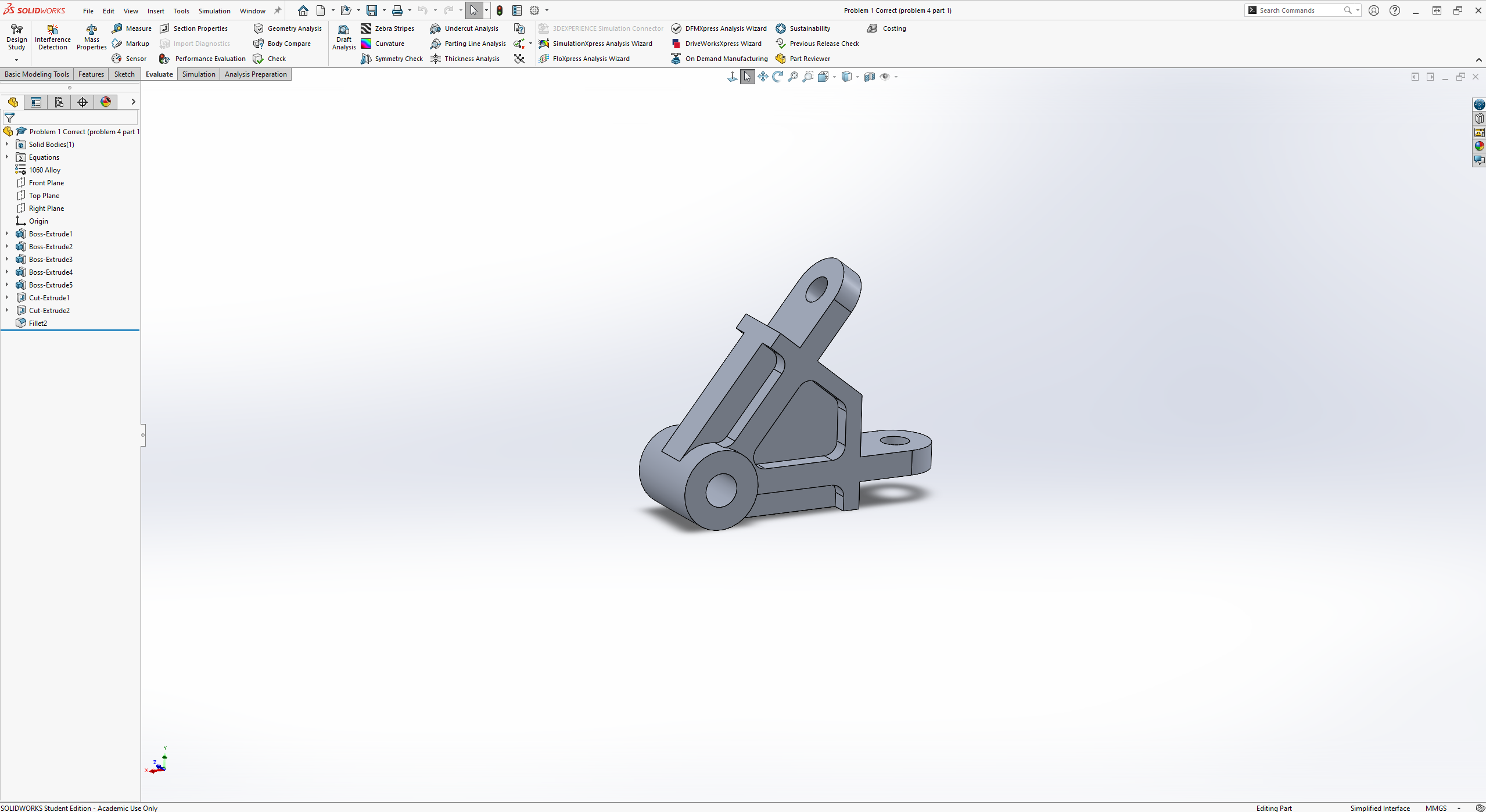
Task: Pin the menu bar
Action: tap(278, 10)
